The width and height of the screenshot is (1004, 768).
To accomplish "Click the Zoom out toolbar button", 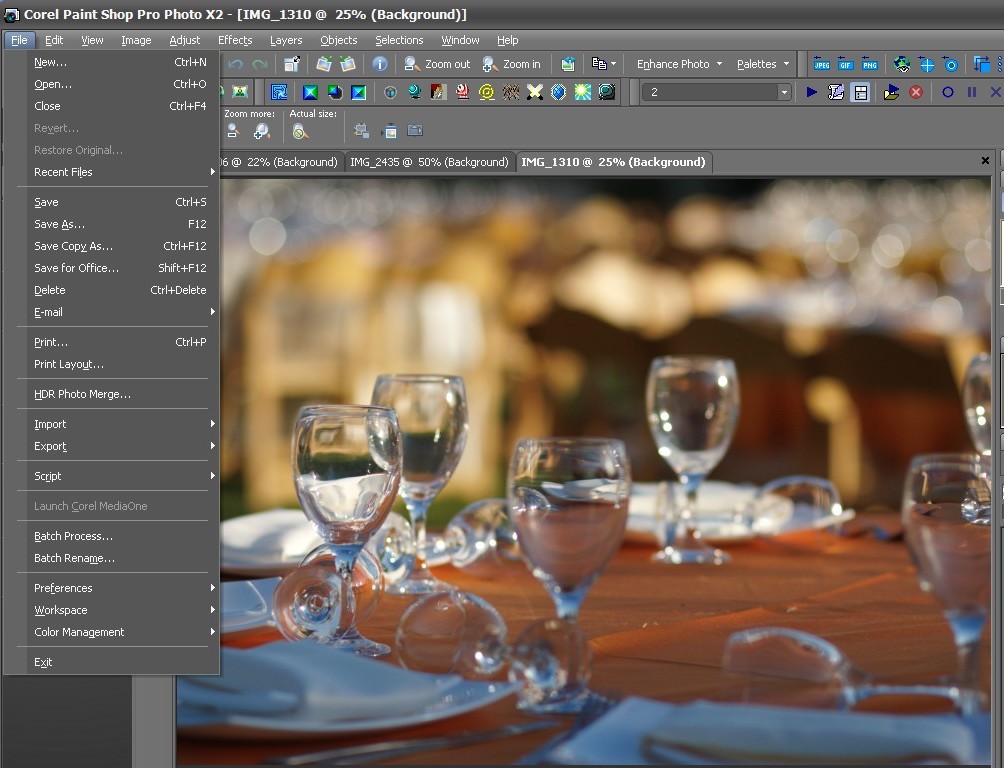I will pos(437,64).
